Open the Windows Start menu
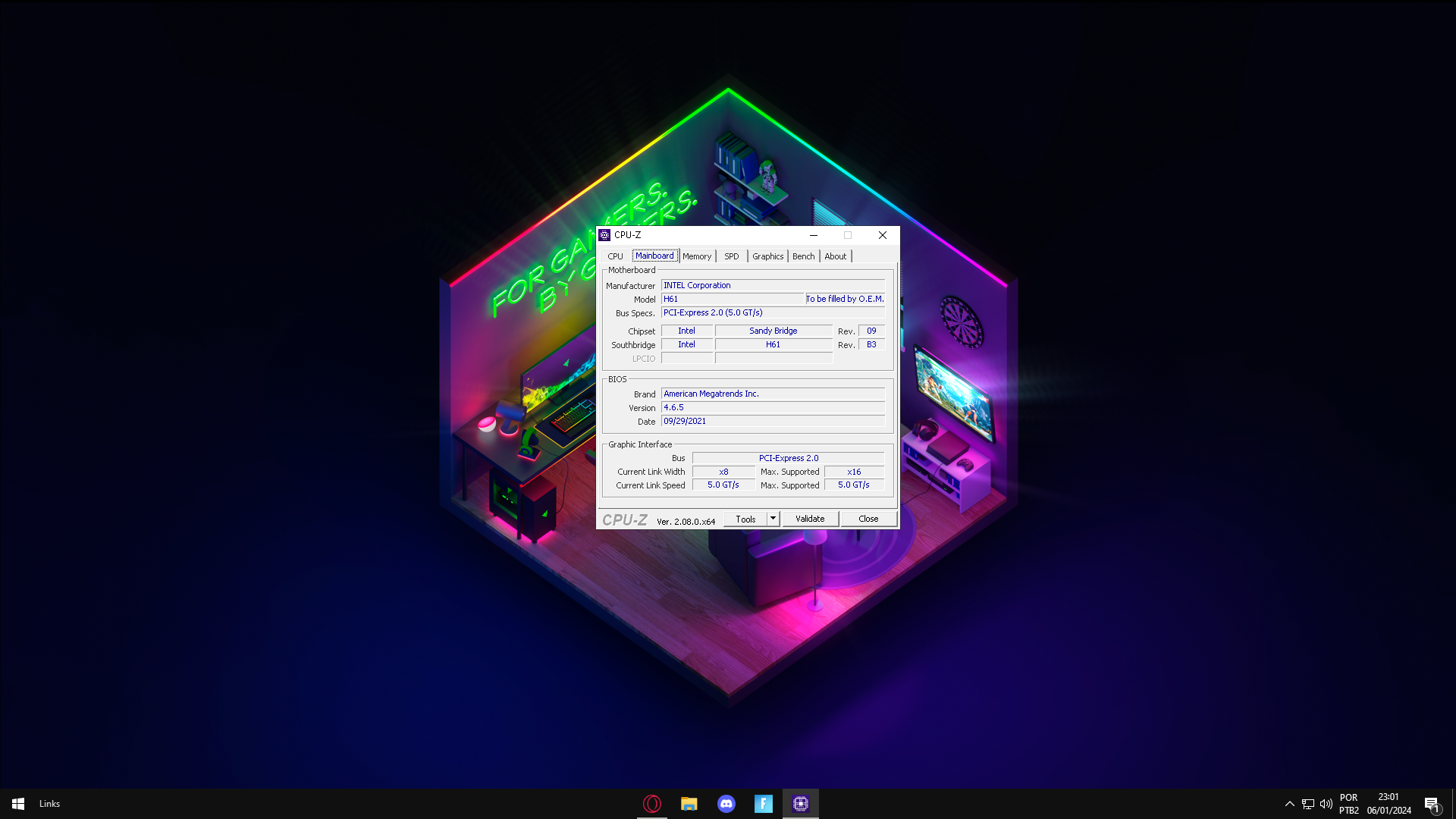Screen dimensions: 1456x819 click(18, 804)
